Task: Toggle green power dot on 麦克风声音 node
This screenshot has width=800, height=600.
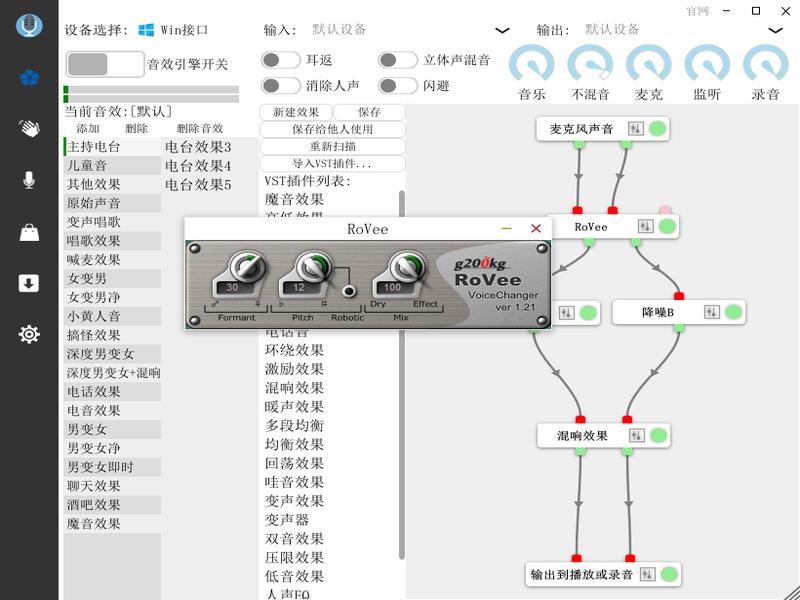Action: [658, 129]
